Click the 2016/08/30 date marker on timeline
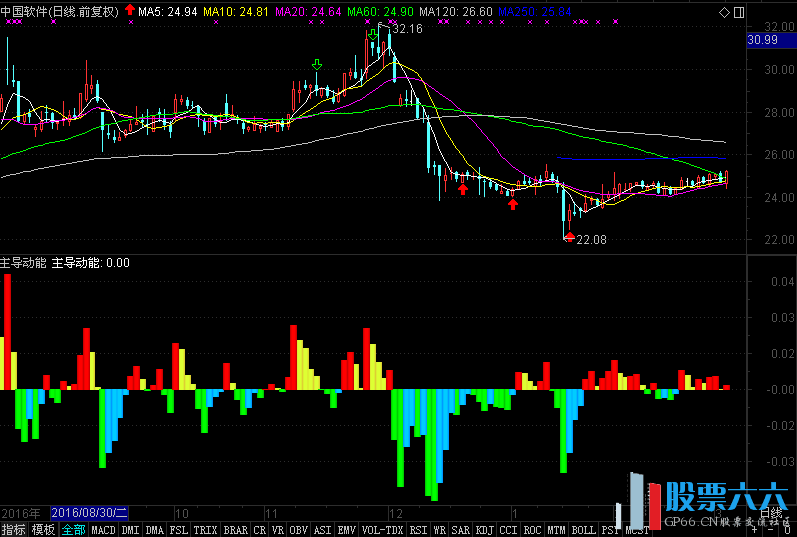The width and height of the screenshot is (797, 537). (90, 512)
